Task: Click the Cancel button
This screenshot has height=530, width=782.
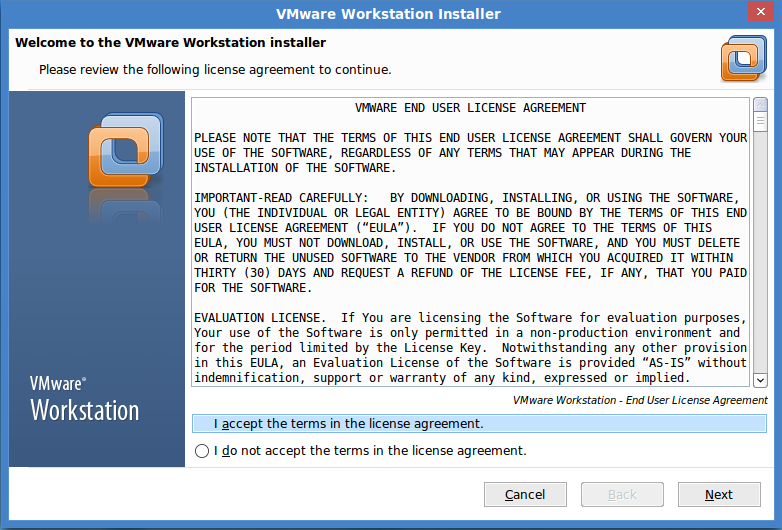Action: 525,494
